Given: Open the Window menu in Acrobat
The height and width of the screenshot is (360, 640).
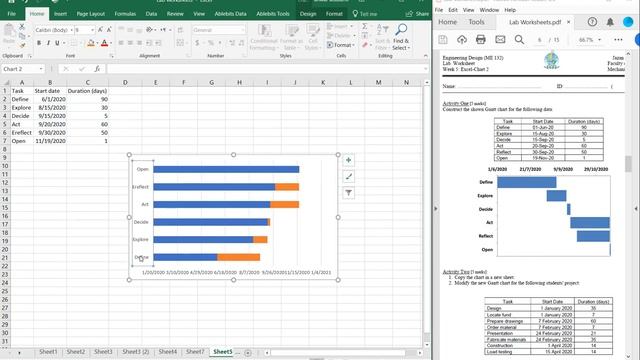Looking at the screenshot, I should pos(489,10).
